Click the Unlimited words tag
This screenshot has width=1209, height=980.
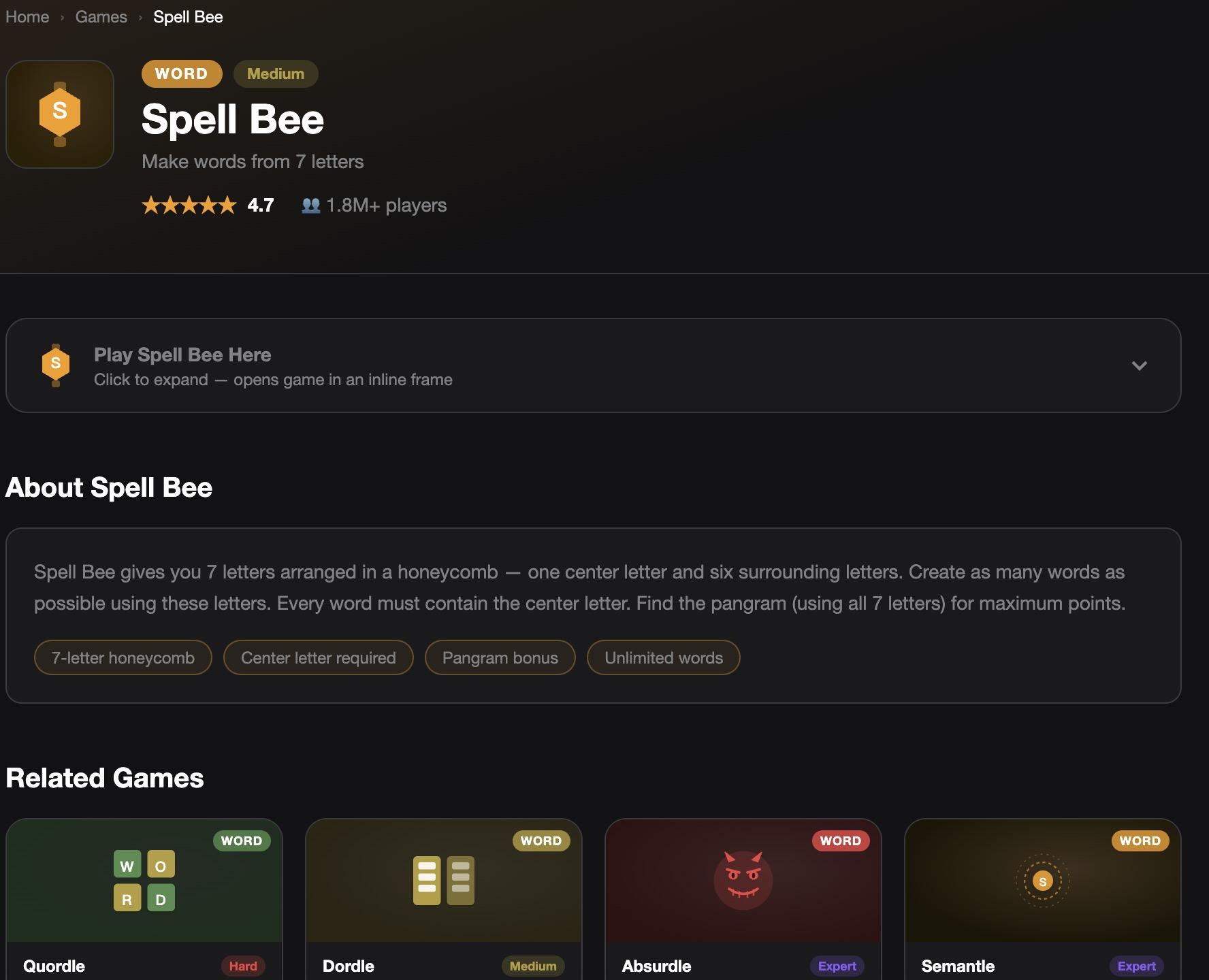pyautogui.click(x=663, y=657)
